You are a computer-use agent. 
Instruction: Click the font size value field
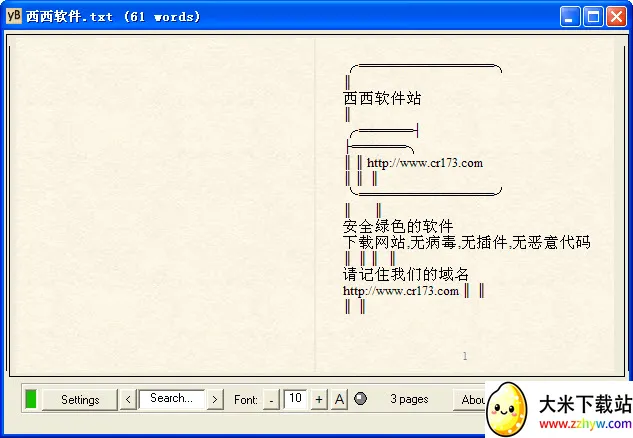(295, 399)
